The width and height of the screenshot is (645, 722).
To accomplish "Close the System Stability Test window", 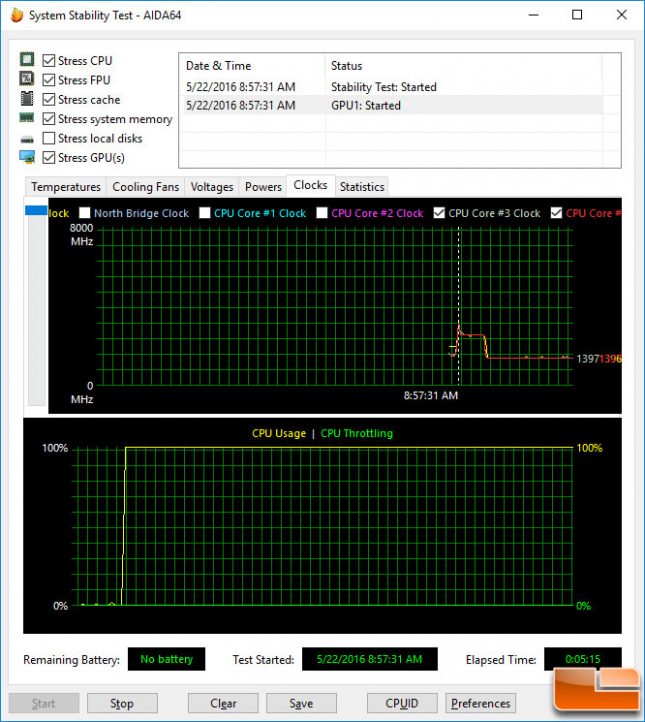I will [621, 15].
